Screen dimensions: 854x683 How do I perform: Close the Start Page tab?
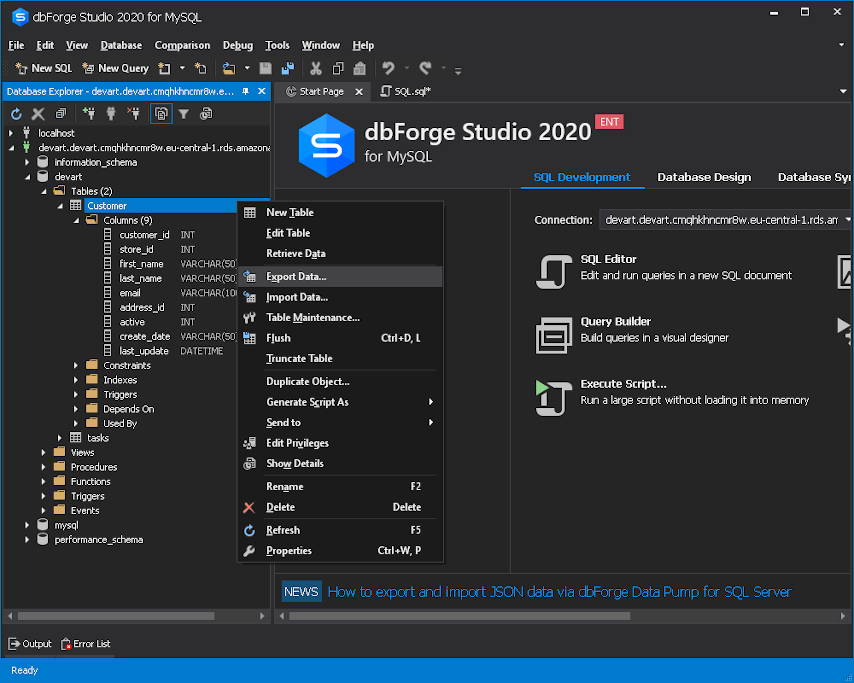click(x=359, y=92)
